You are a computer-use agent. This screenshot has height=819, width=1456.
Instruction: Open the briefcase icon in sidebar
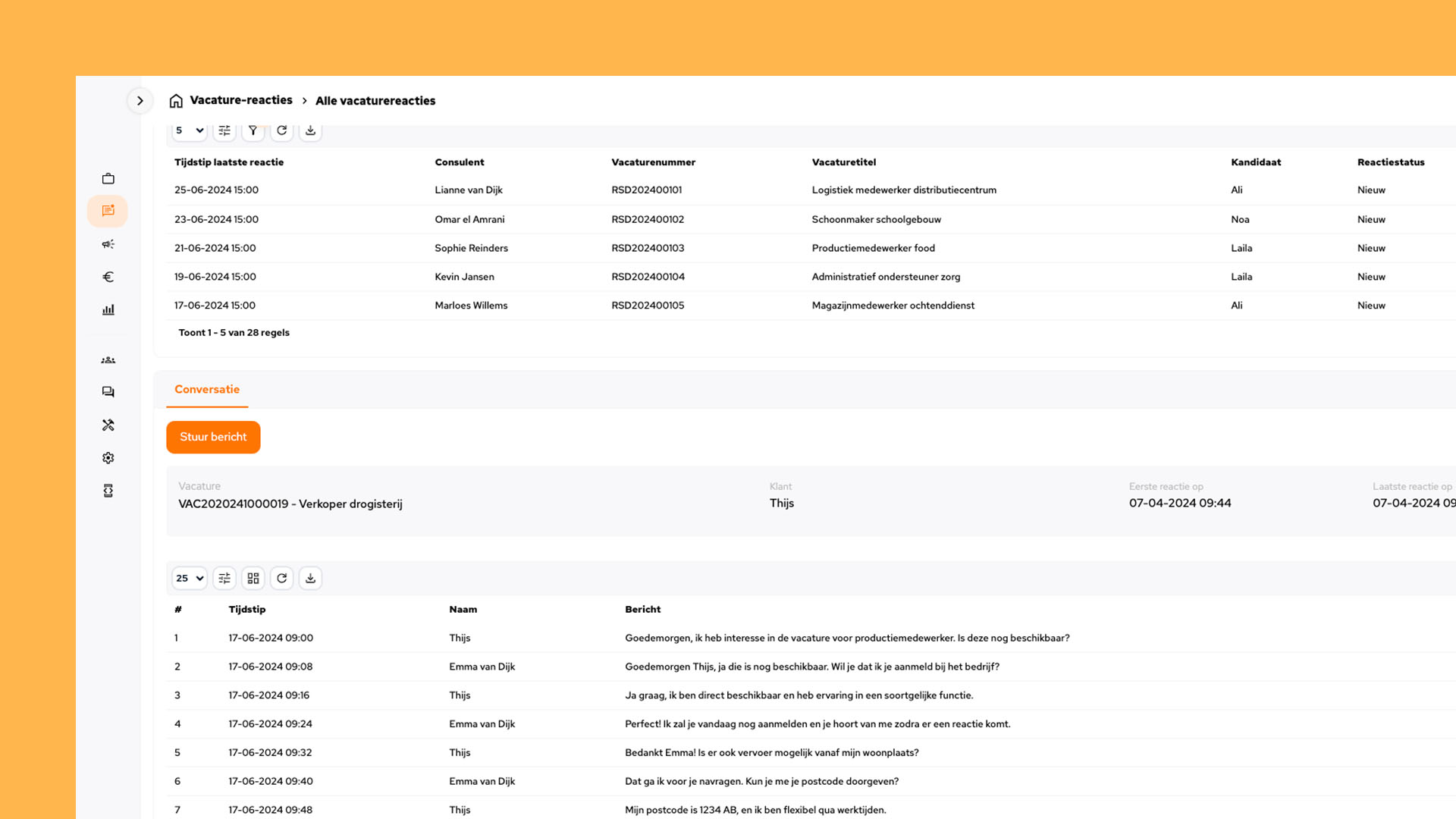[x=108, y=179]
